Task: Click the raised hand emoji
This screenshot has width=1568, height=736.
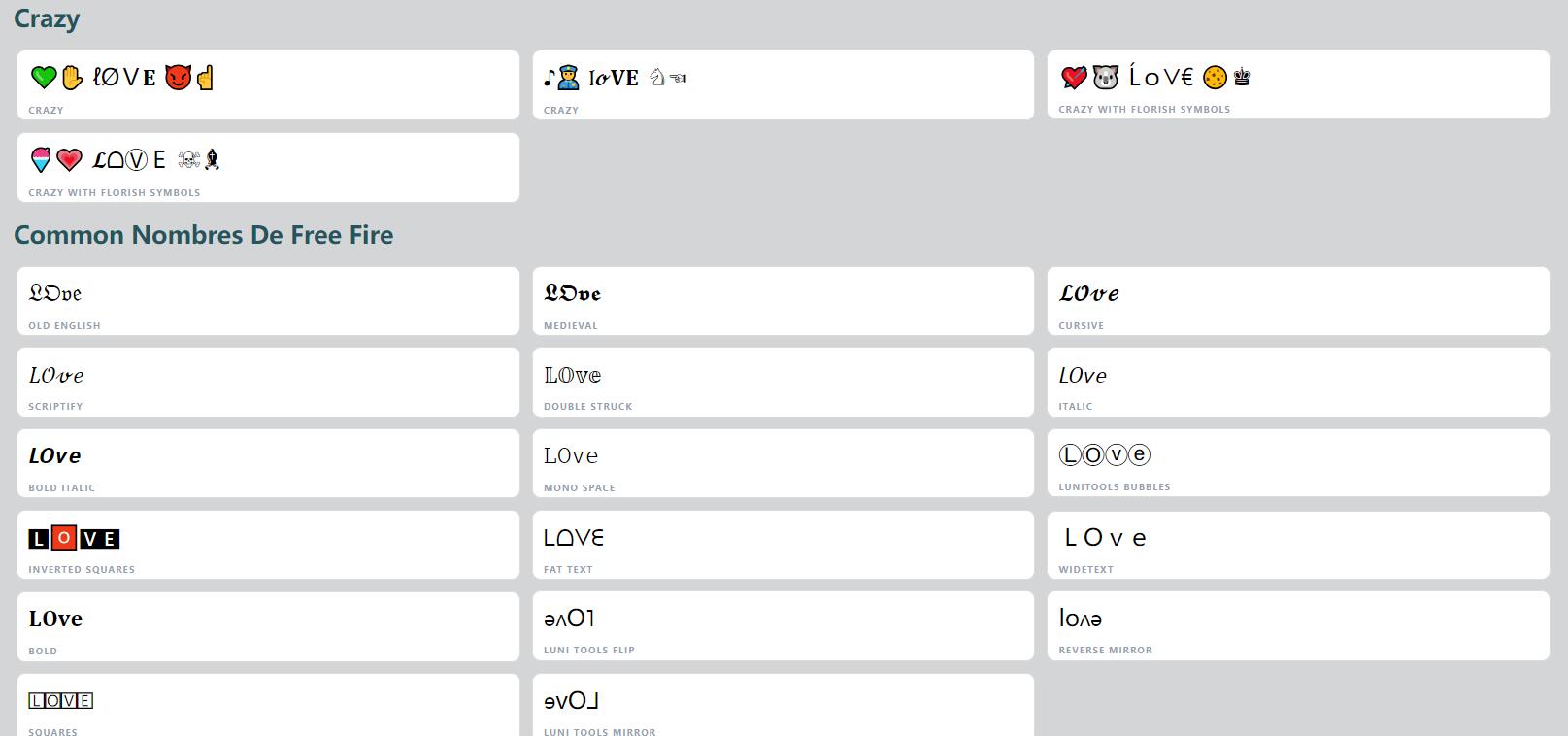Action: click(71, 77)
